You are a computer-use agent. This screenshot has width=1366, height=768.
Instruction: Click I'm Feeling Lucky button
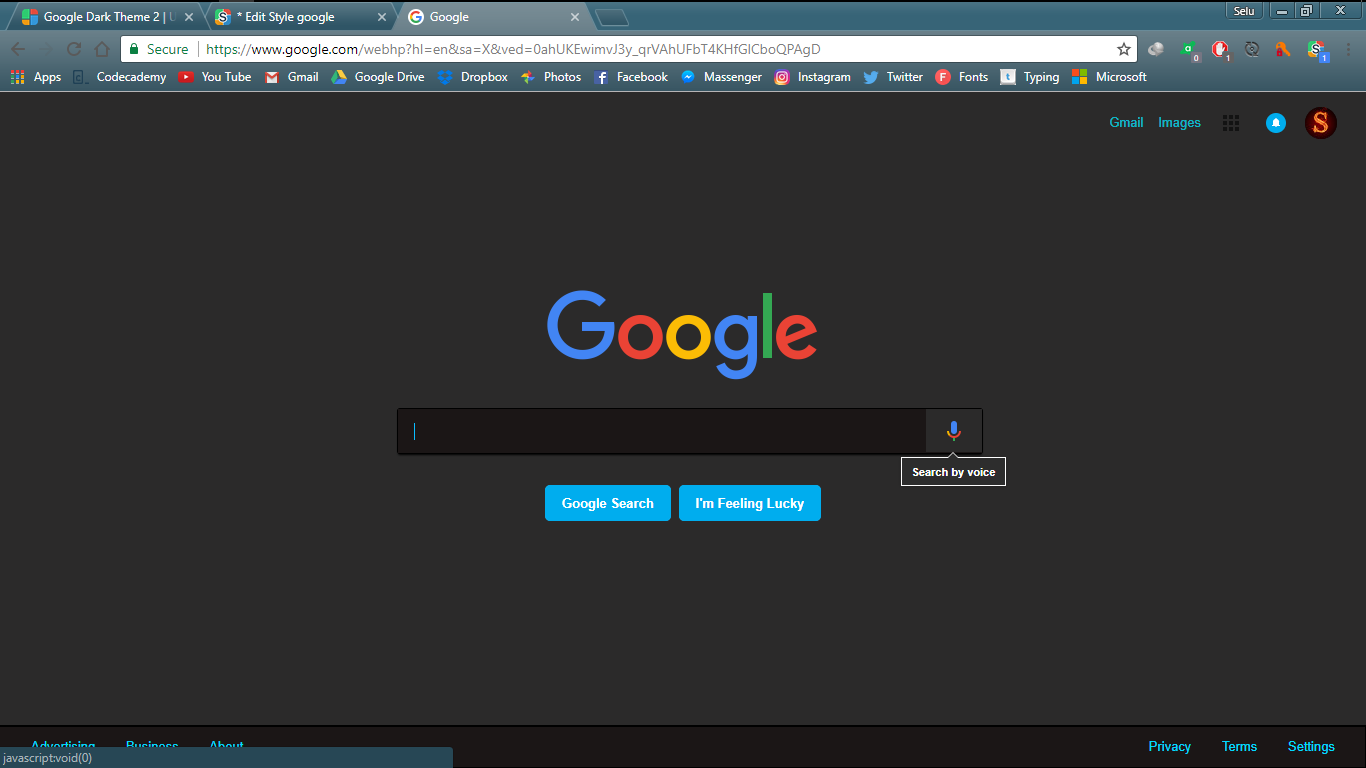(x=750, y=503)
